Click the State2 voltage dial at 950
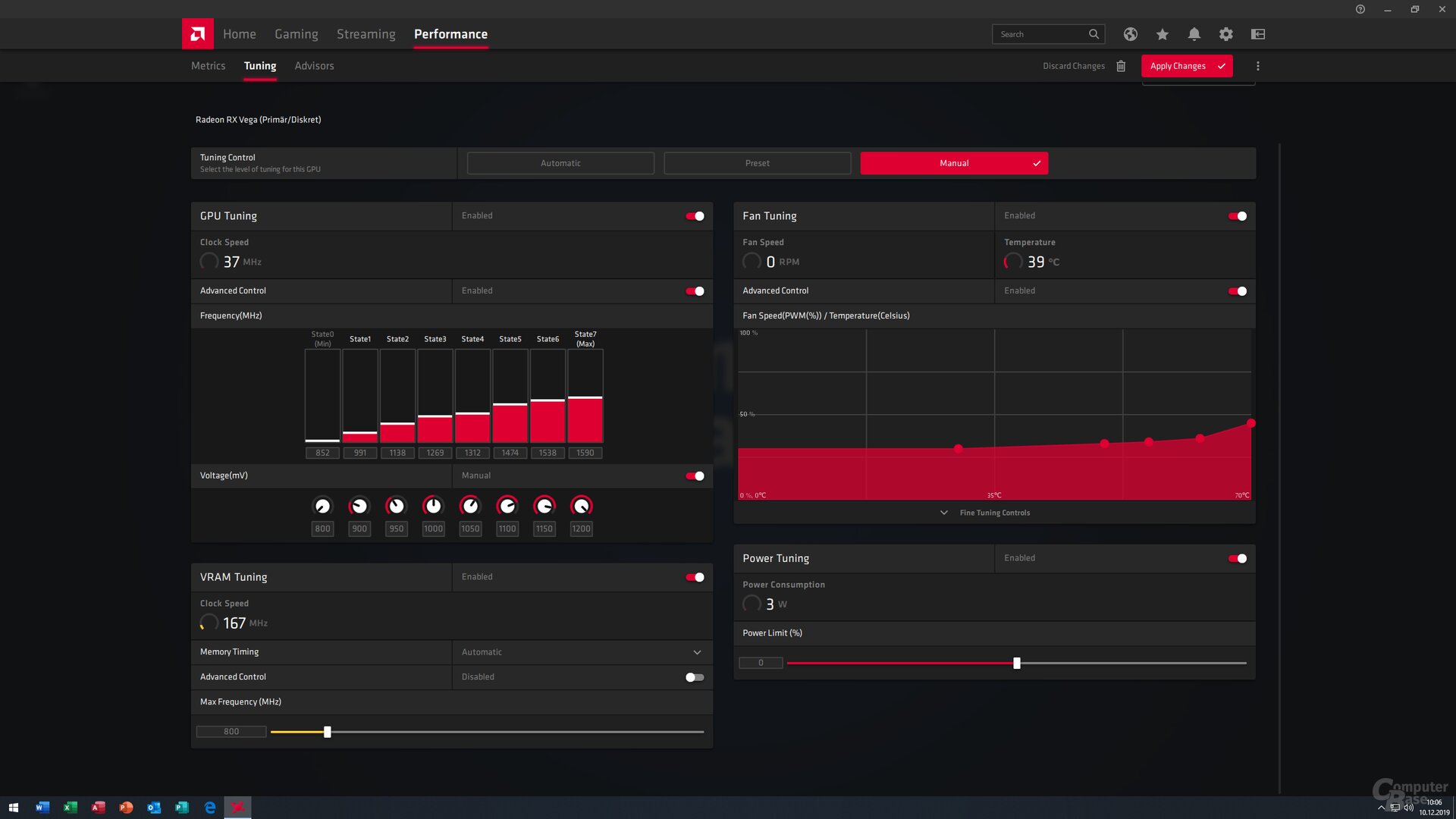 [x=396, y=506]
